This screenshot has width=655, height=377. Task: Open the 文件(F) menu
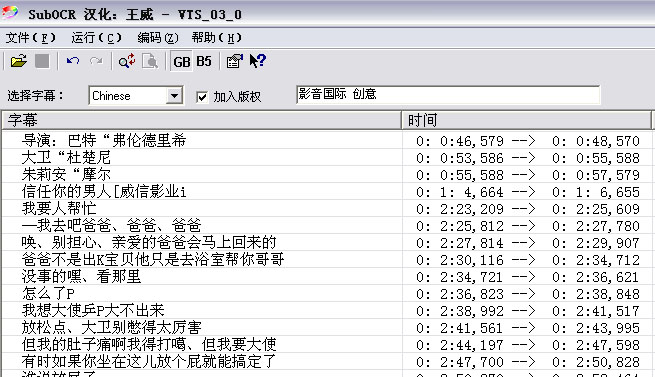pyautogui.click(x=30, y=38)
